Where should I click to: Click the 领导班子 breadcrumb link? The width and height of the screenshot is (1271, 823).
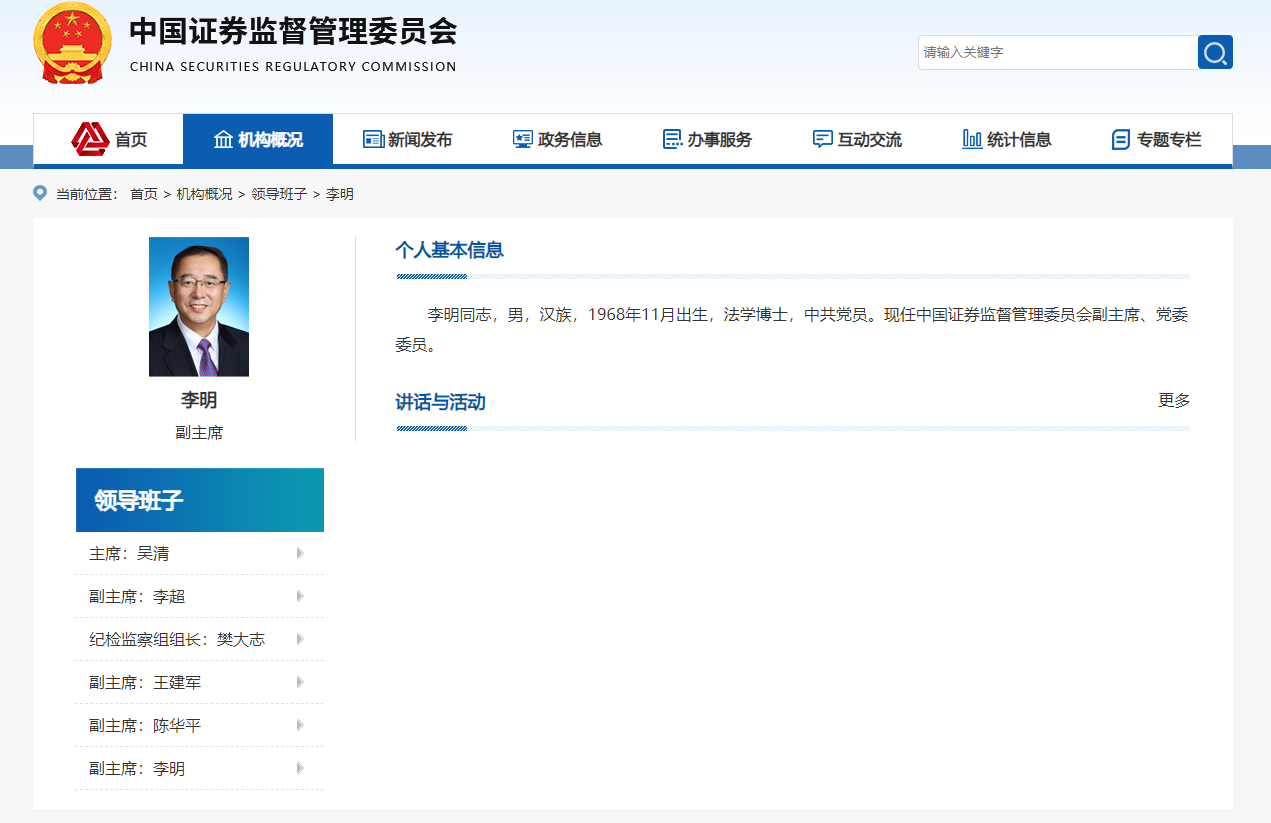[x=279, y=194]
